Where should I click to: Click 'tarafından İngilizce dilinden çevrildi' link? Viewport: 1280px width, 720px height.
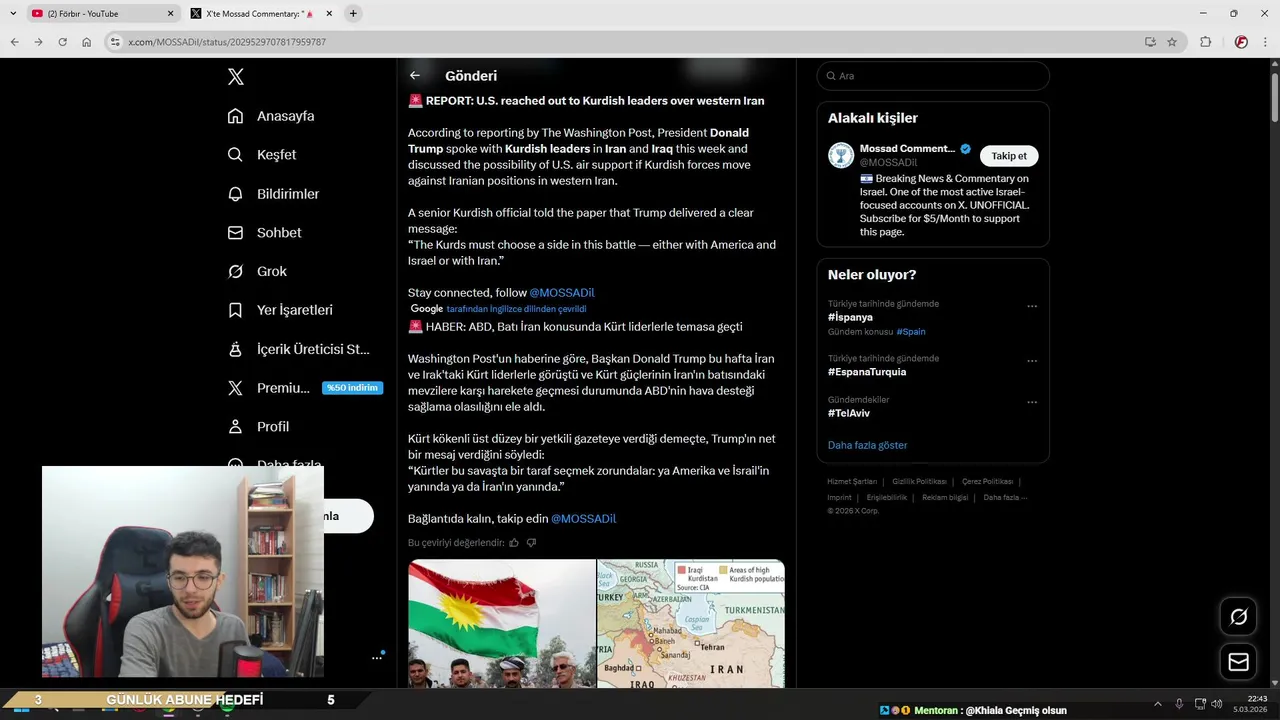(x=516, y=309)
